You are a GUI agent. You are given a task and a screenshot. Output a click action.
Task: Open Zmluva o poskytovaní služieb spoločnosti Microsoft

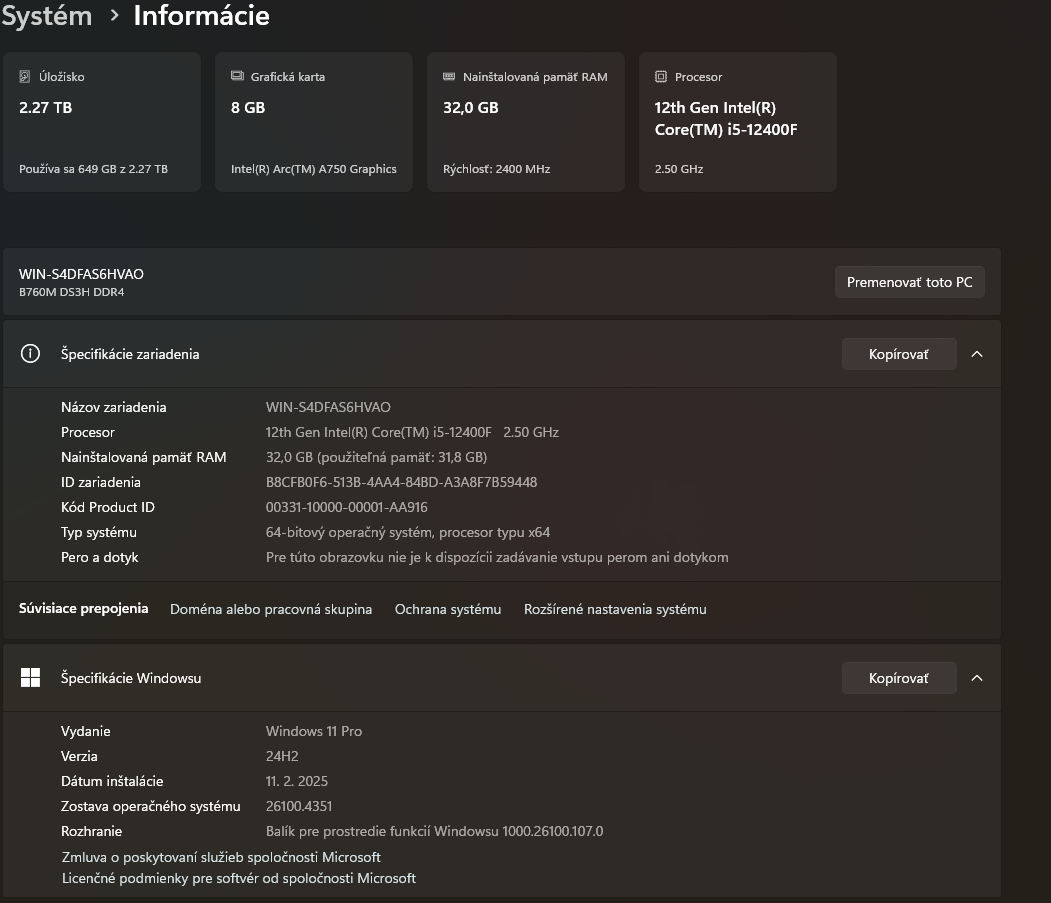(x=221, y=857)
